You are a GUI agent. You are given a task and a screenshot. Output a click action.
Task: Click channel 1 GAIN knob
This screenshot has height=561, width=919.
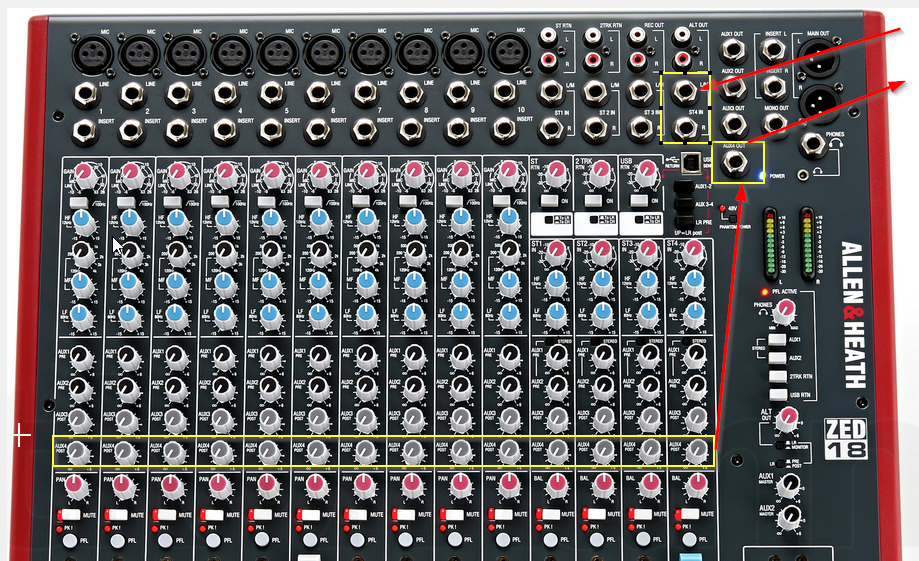coord(85,174)
